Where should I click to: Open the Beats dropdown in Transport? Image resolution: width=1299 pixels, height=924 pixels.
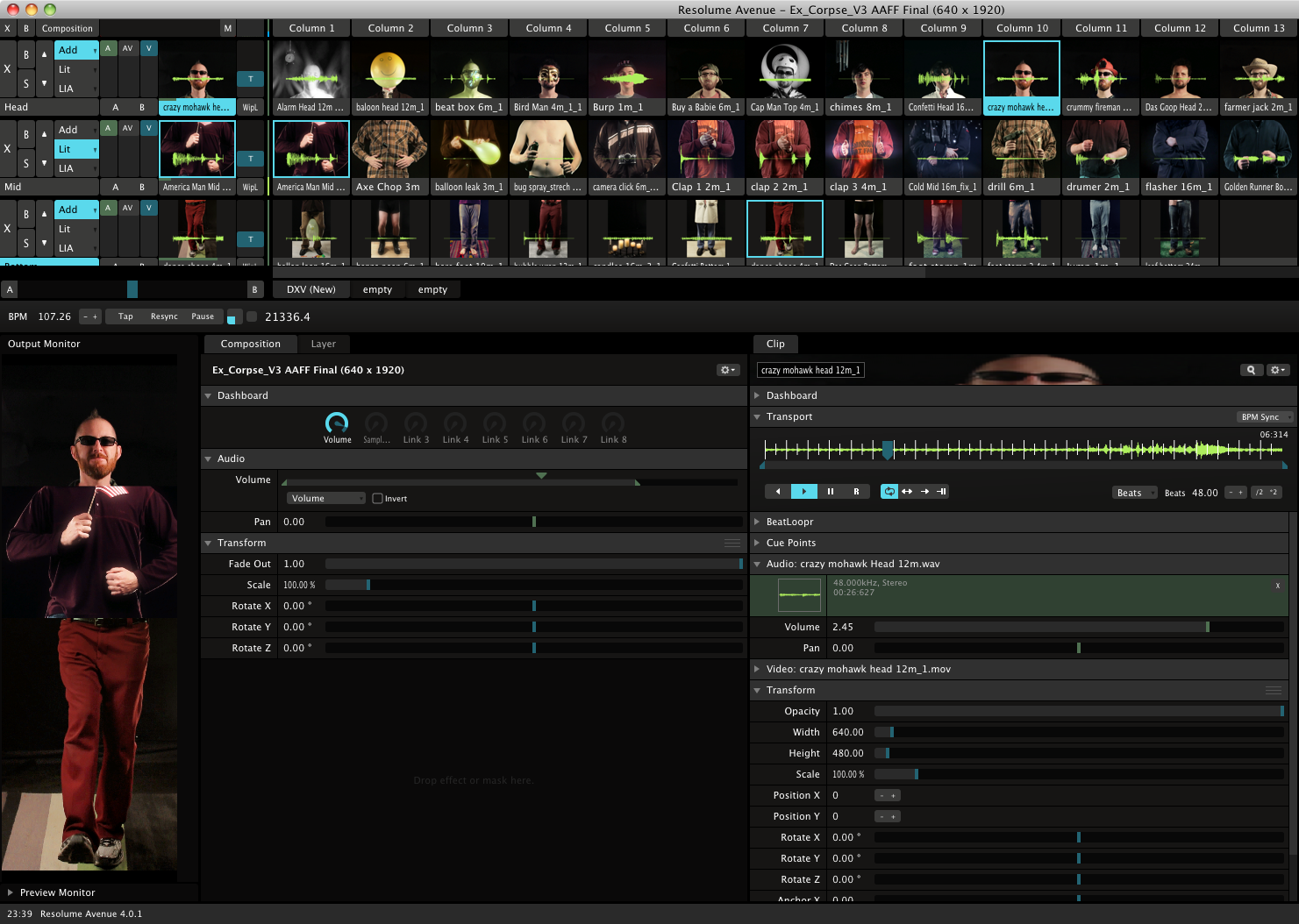tap(1135, 493)
